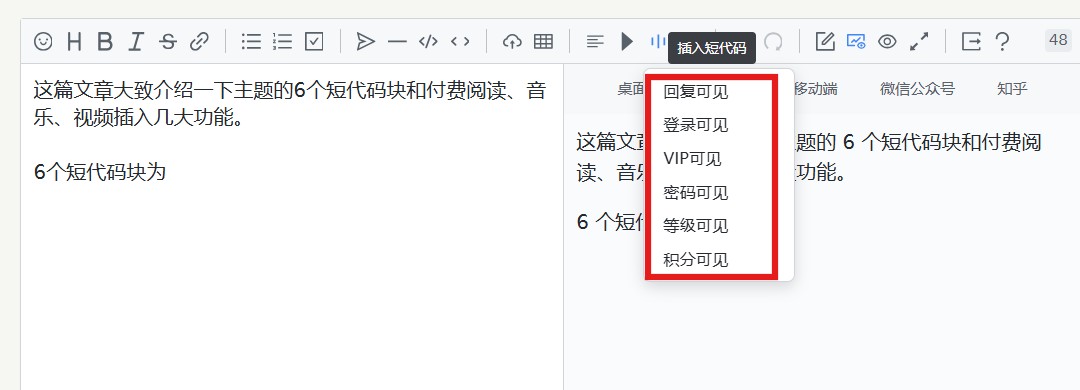The height and width of the screenshot is (390, 1080).
Task: Click the 48 character counter
Action: pyautogui.click(x=1057, y=41)
